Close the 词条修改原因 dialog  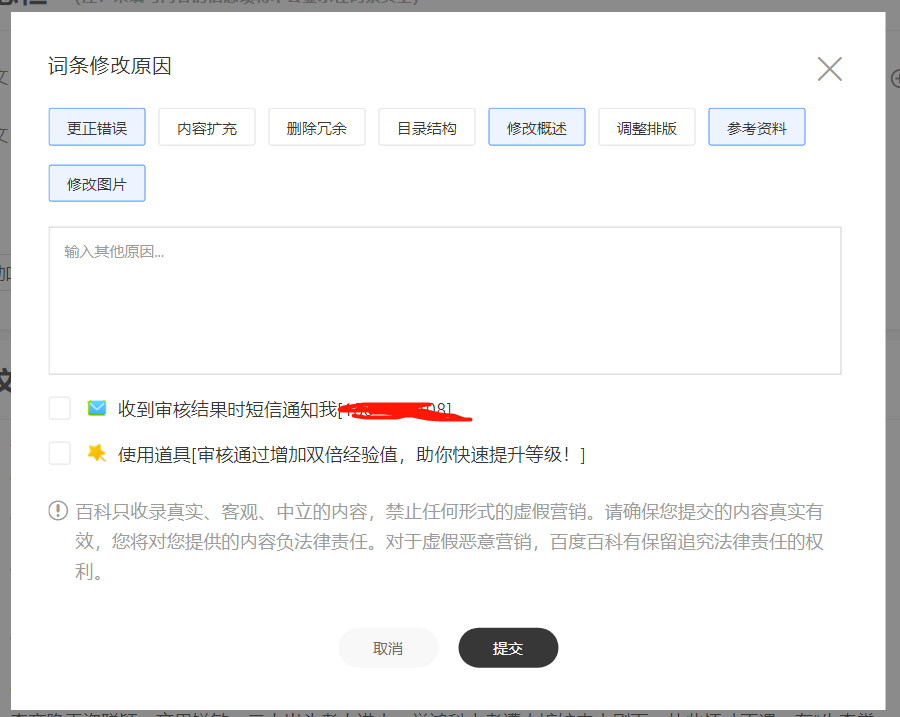[829, 69]
